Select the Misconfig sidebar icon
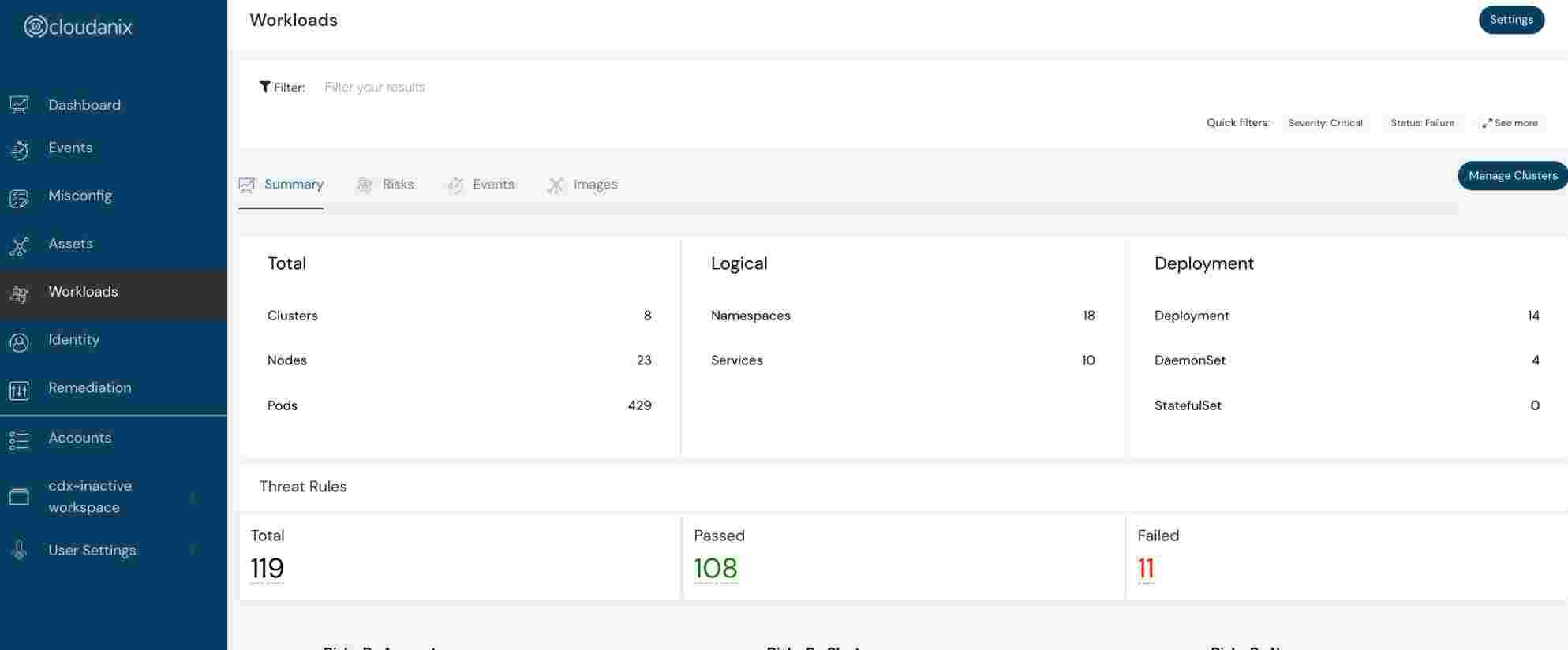 point(19,198)
